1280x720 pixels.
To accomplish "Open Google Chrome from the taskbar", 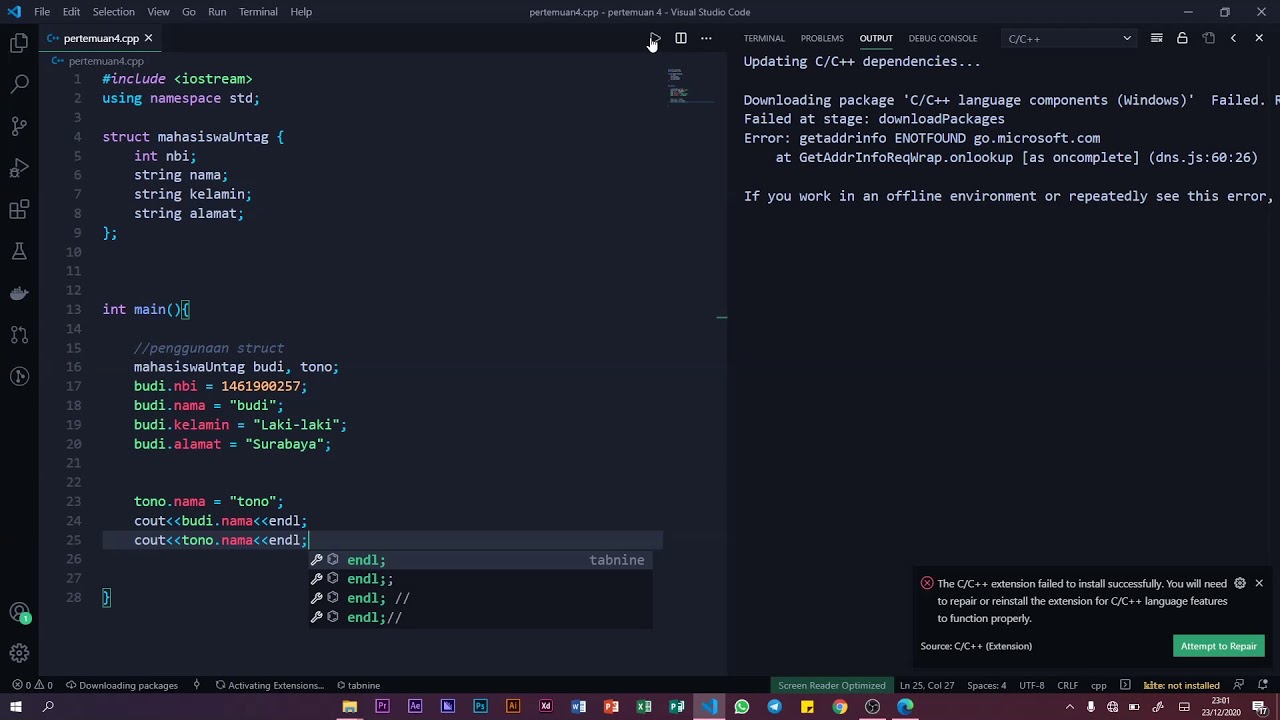I will 840,707.
